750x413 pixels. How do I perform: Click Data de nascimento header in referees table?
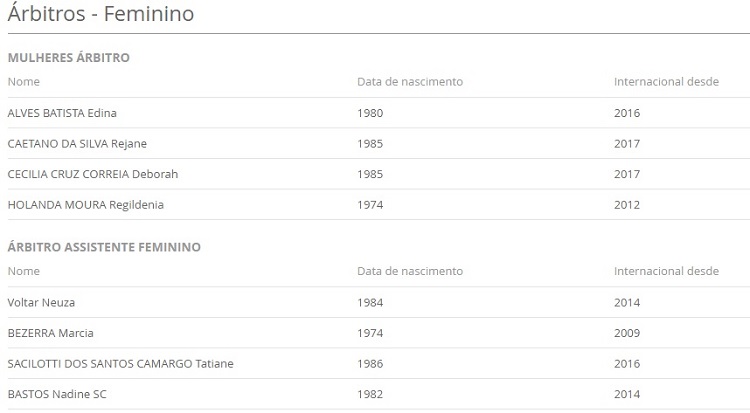tap(410, 82)
